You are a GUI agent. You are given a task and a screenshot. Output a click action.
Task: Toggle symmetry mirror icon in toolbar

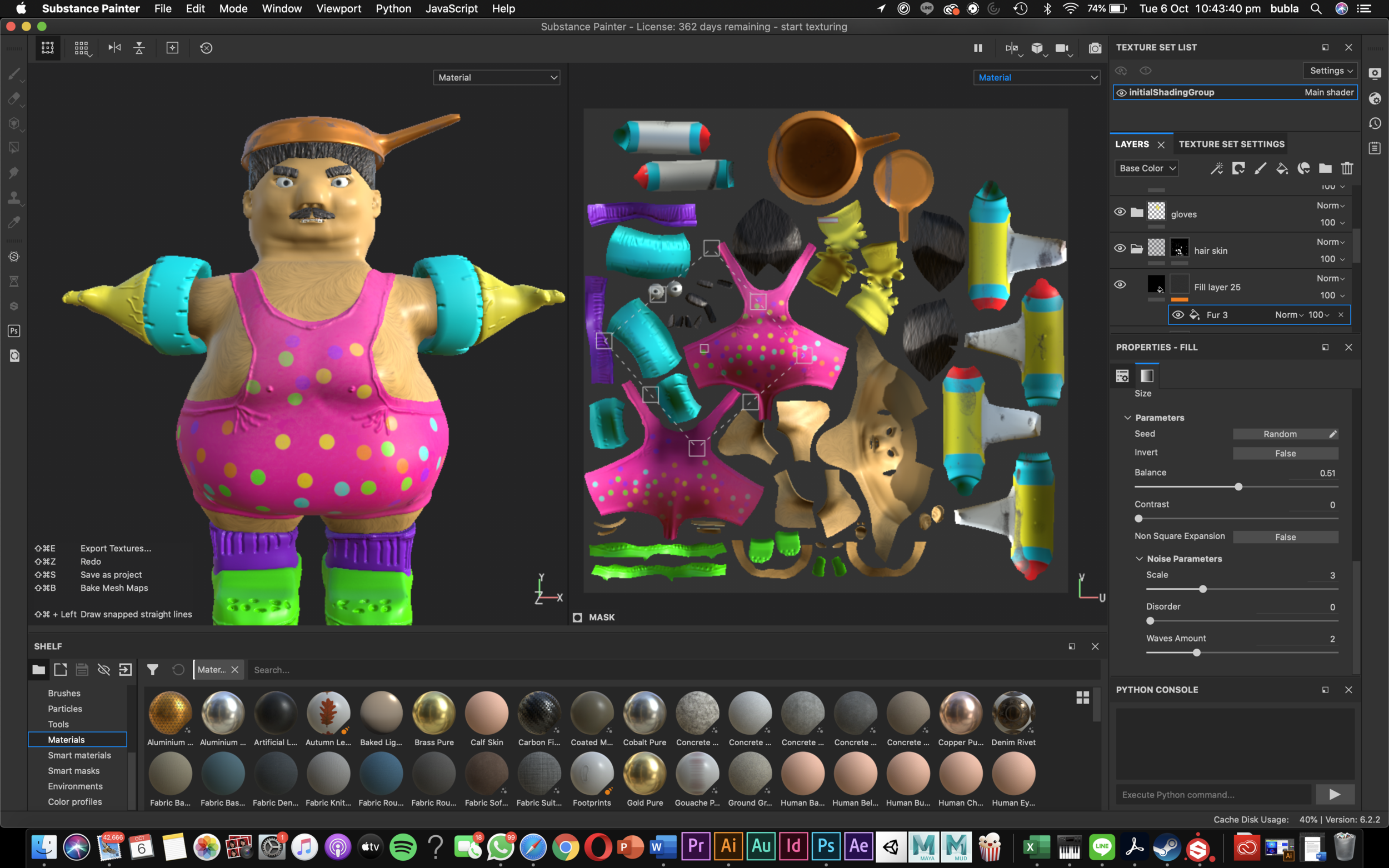coord(115,48)
